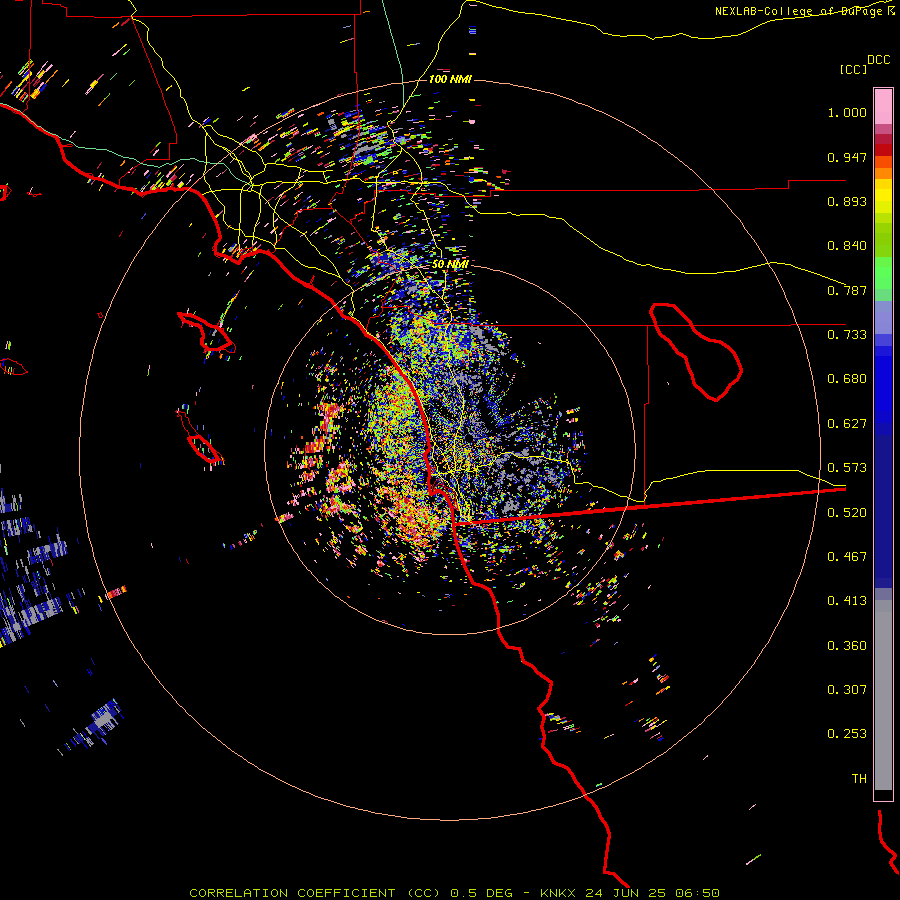
Task: Click the [CC] unit label
Action: (853, 69)
